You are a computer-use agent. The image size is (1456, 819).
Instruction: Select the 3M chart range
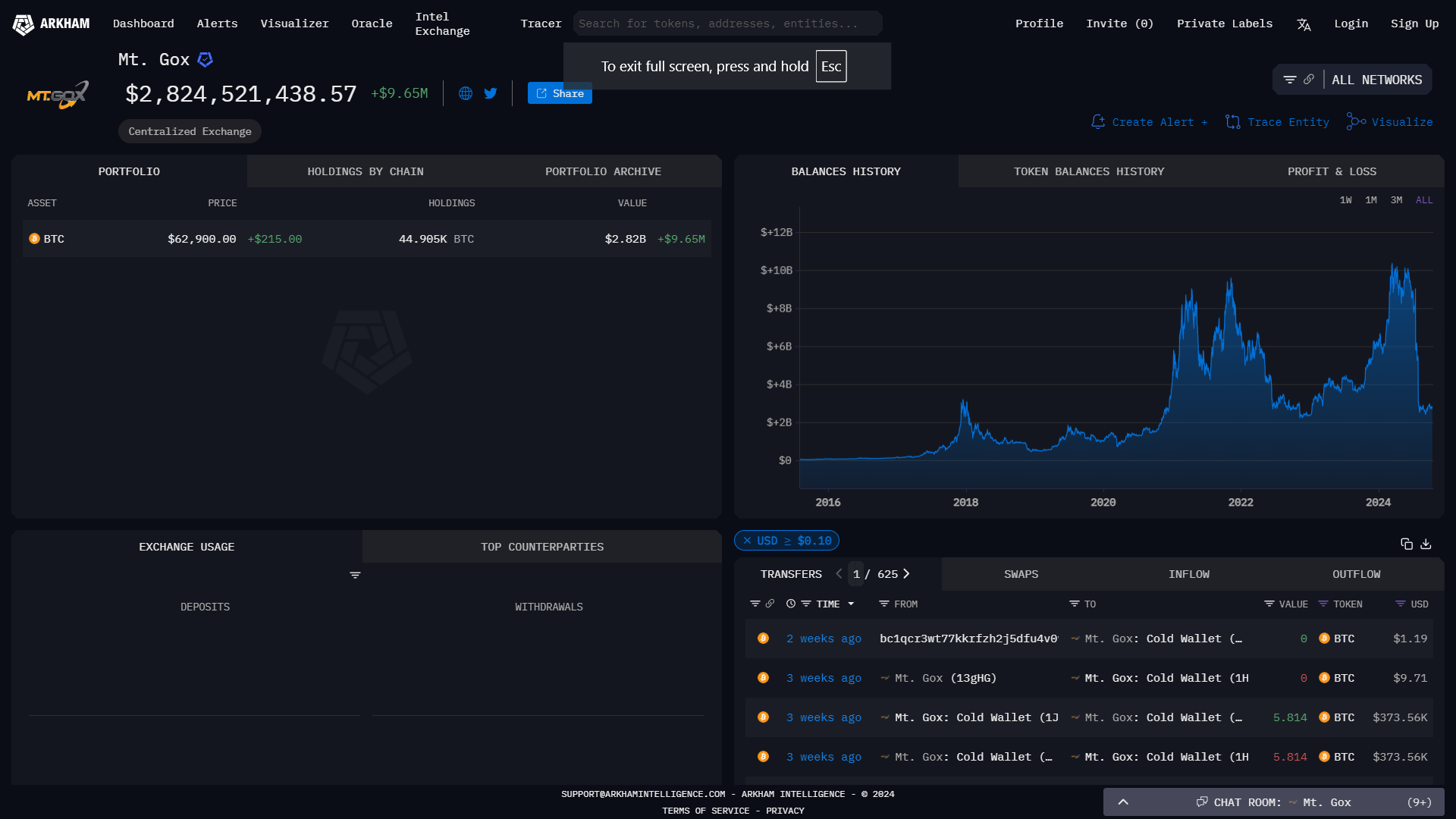point(1396,200)
